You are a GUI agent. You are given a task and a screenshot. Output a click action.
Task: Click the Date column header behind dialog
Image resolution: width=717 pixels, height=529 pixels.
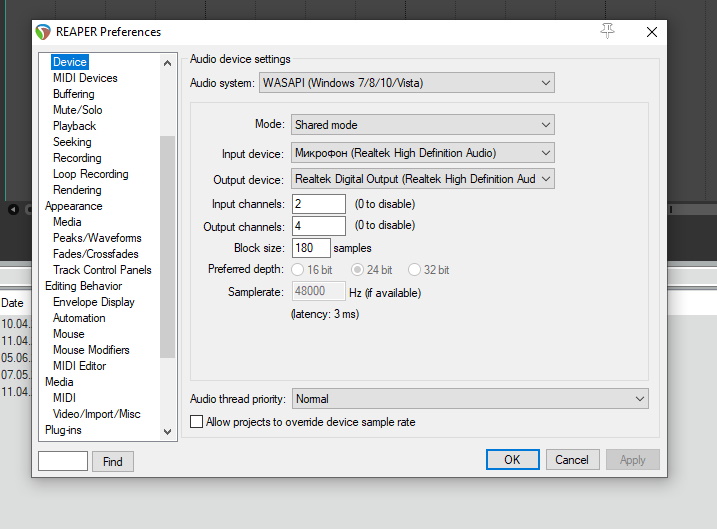(12, 303)
